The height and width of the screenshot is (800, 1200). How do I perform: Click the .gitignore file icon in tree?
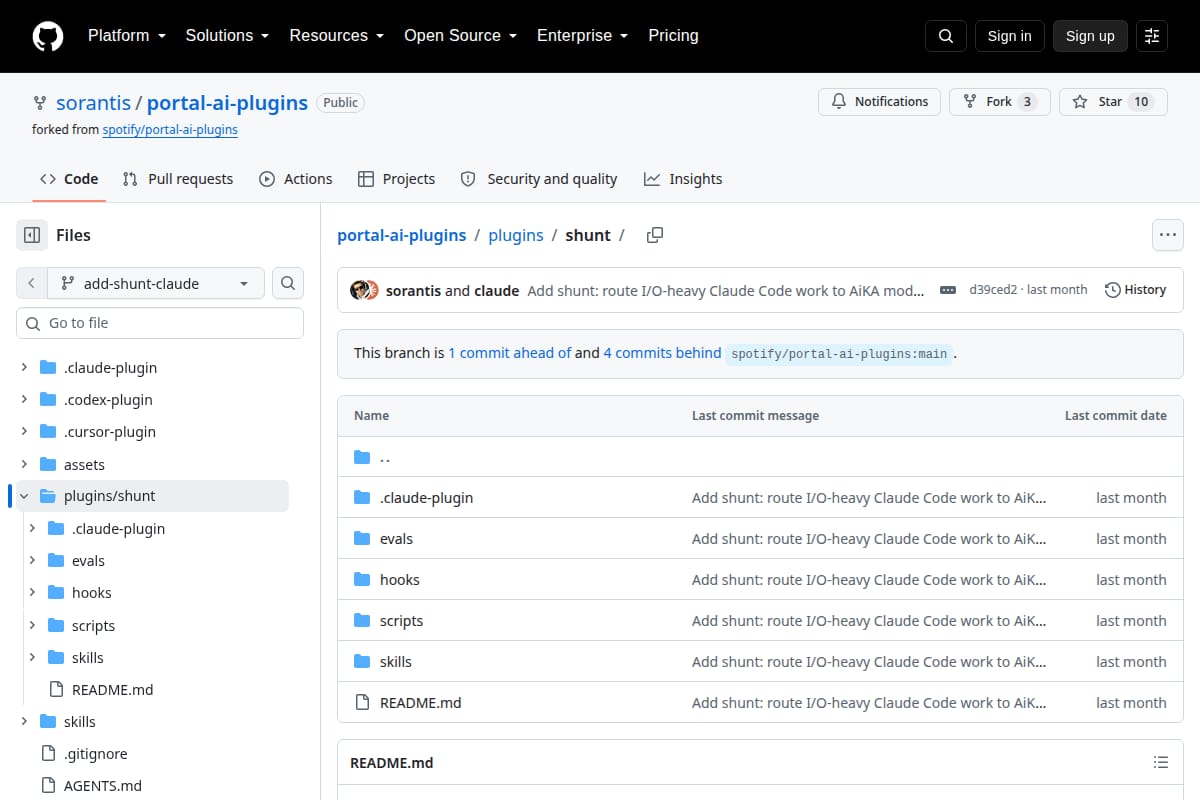(47, 753)
